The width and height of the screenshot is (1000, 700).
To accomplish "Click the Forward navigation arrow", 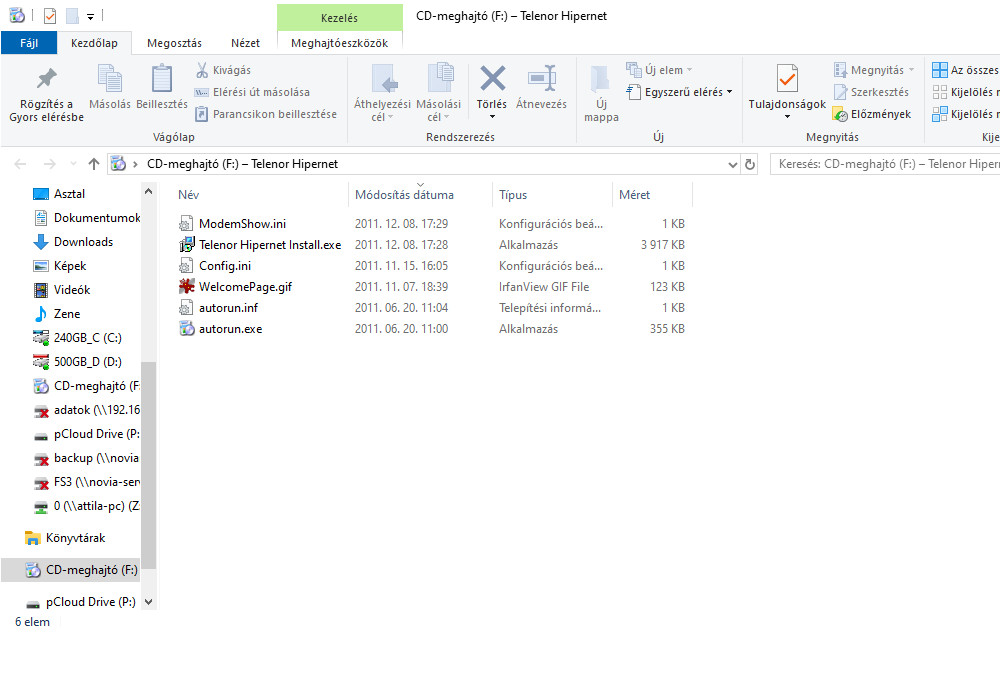I will pyautogui.click(x=49, y=164).
